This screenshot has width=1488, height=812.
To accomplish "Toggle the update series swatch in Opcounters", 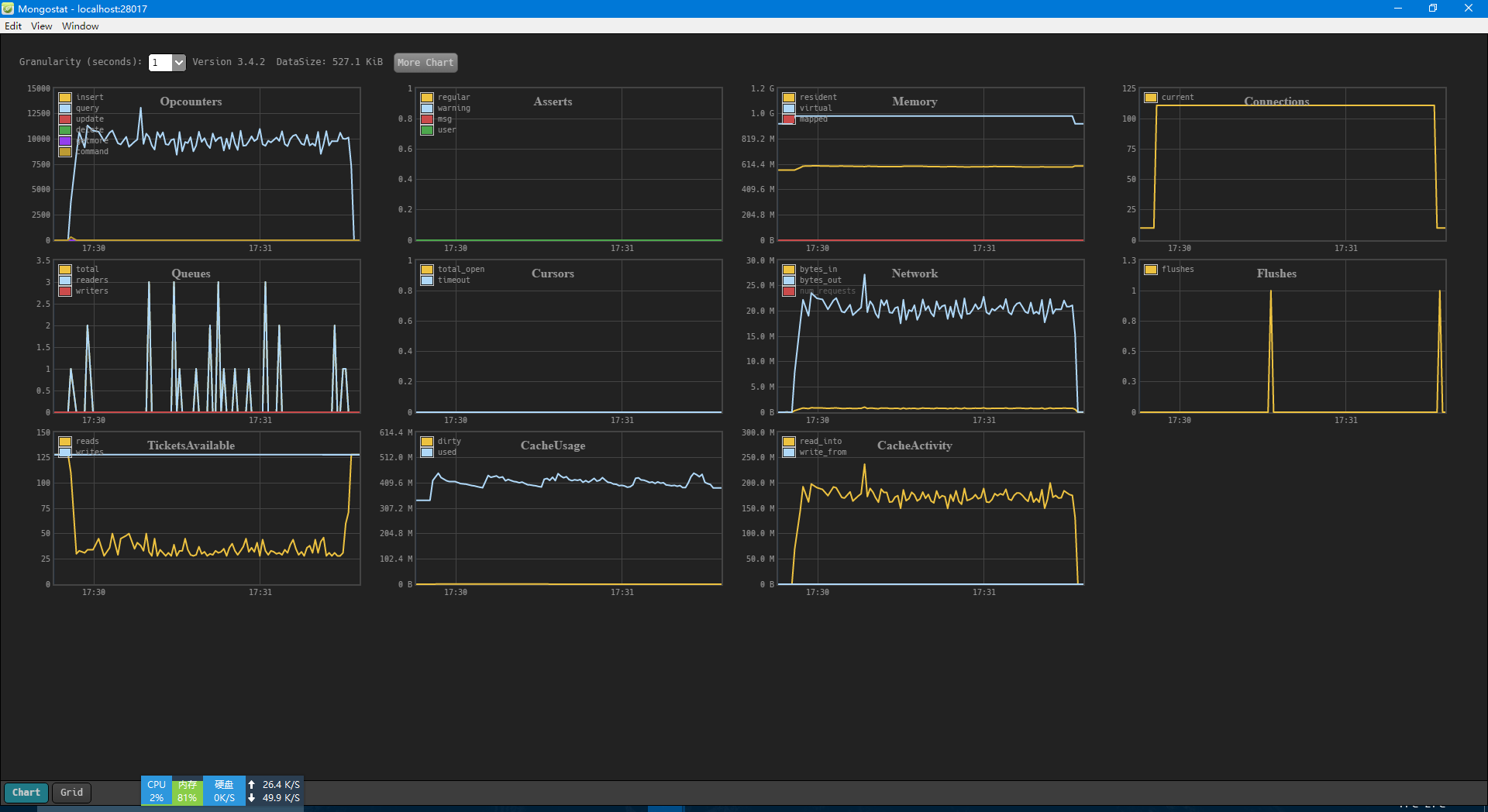I will (65, 119).
